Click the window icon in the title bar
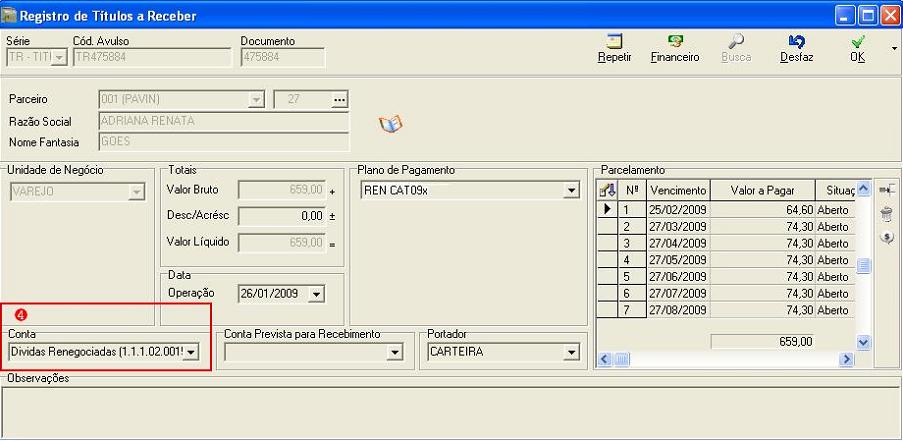 (x=9, y=15)
